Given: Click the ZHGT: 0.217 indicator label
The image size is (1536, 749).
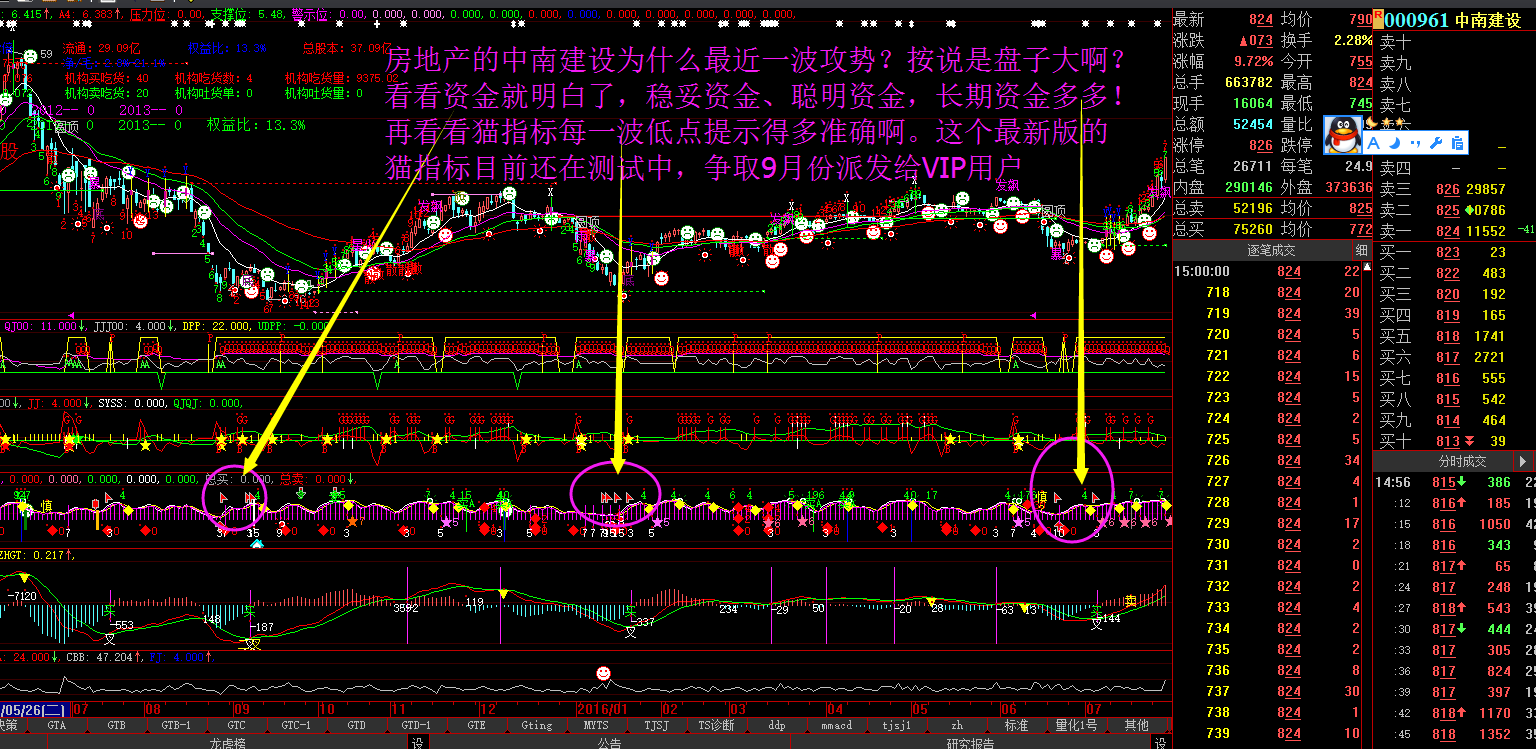Looking at the screenshot, I should [37, 555].
